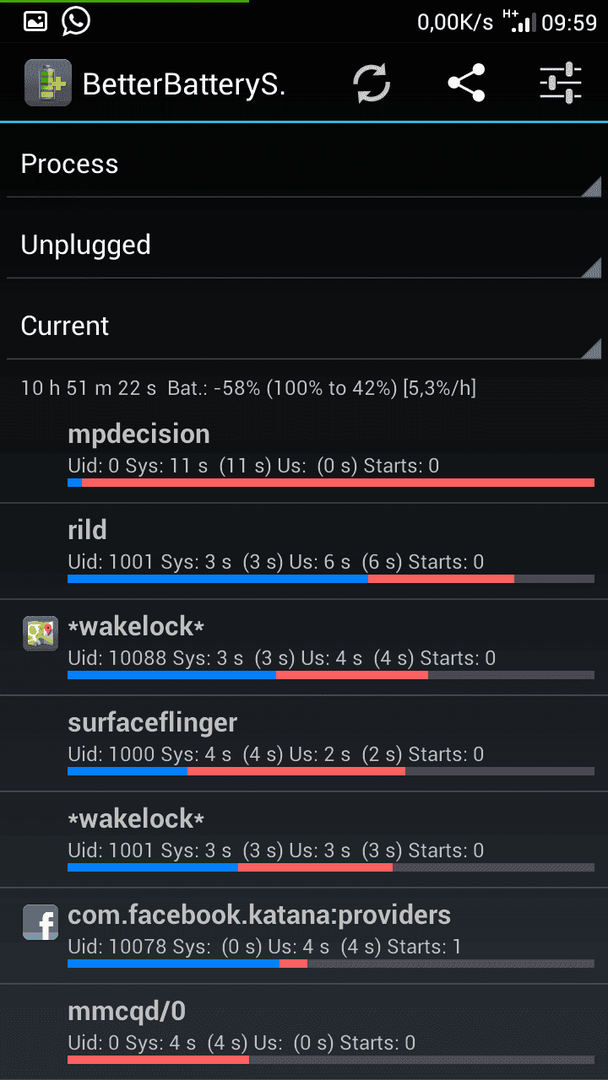Tap the signal strength indicator in the status bar
608x1080 pixels.
pos(521,21)
